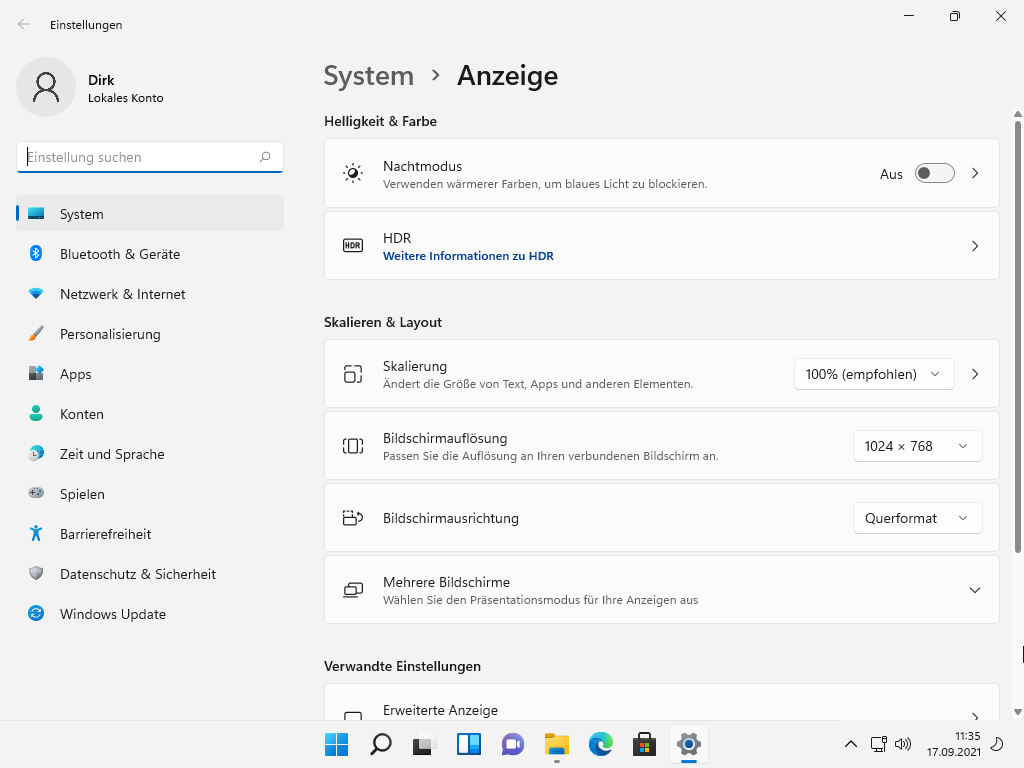Open the Skalierung 100% dropdown
The height and width of the screenshot is (768, 1024).
pyautogui.click(x=873, y=374)
